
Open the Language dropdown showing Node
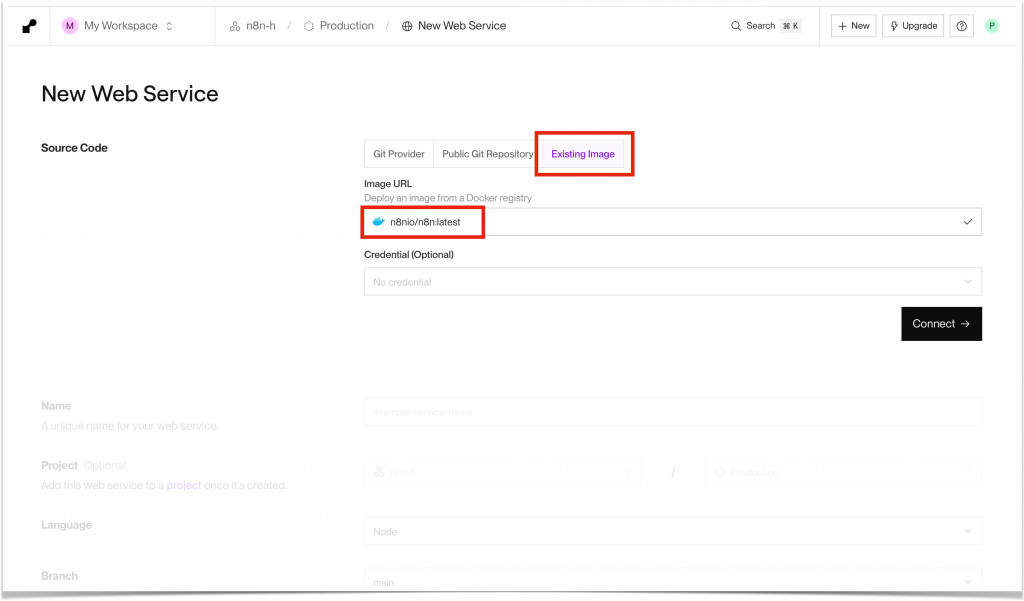(673, 531)
